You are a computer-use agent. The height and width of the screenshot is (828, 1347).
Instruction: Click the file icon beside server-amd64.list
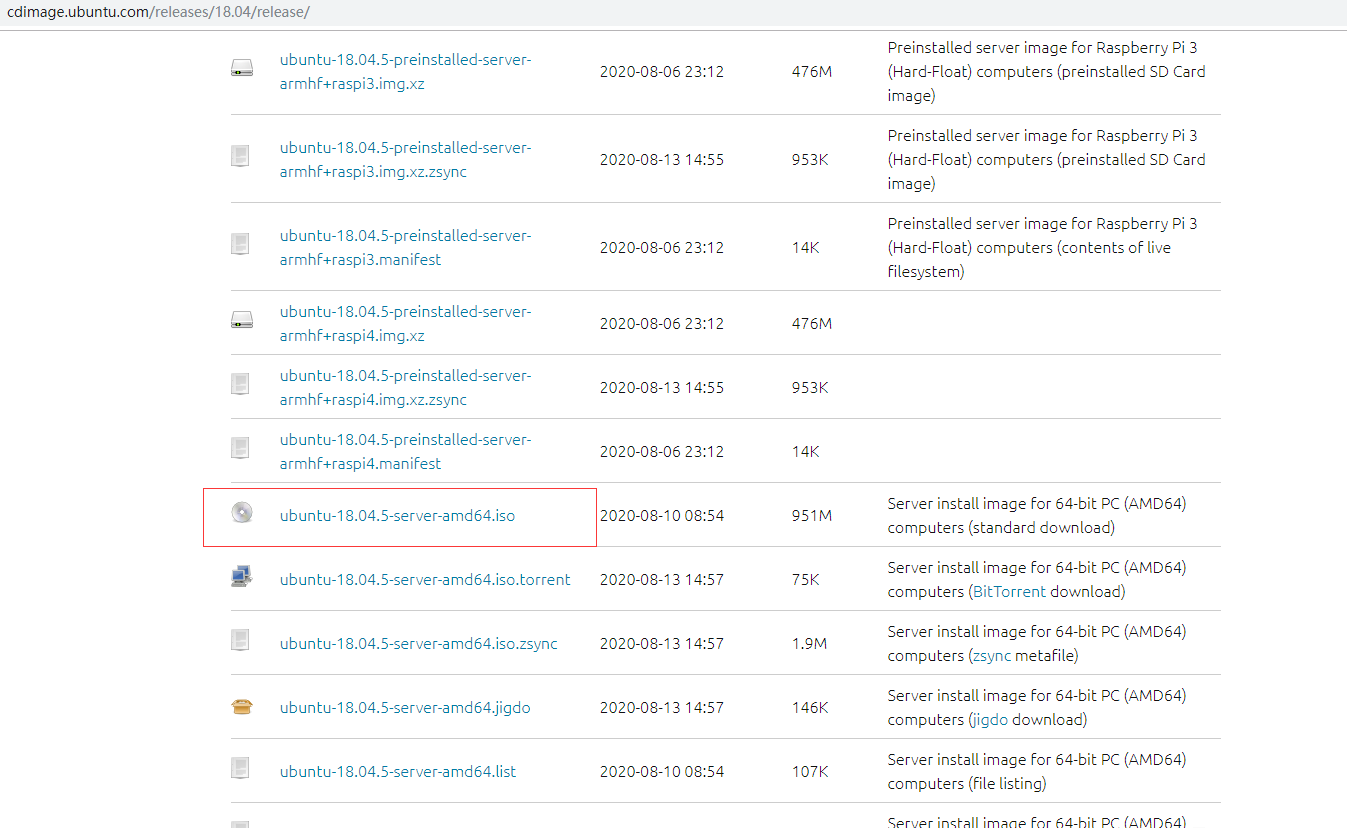(240, 768)
